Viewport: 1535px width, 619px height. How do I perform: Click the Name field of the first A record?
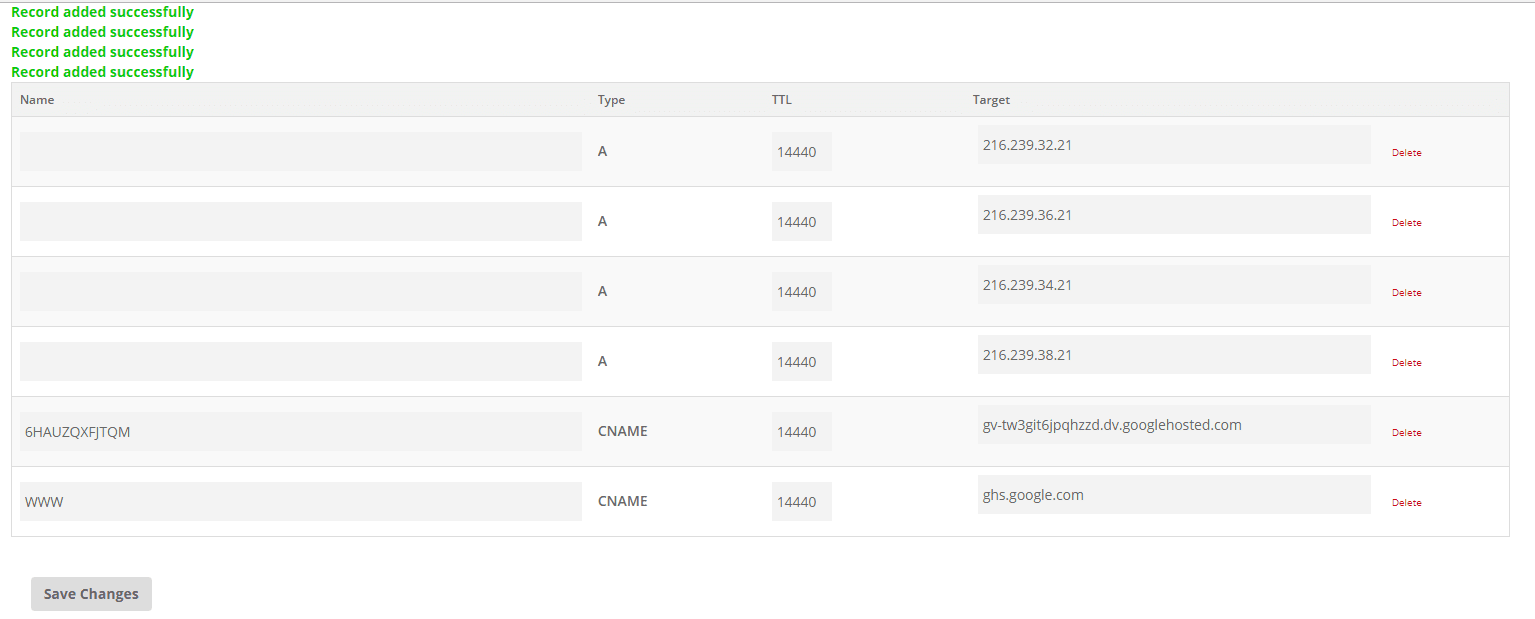pos(300,151)
